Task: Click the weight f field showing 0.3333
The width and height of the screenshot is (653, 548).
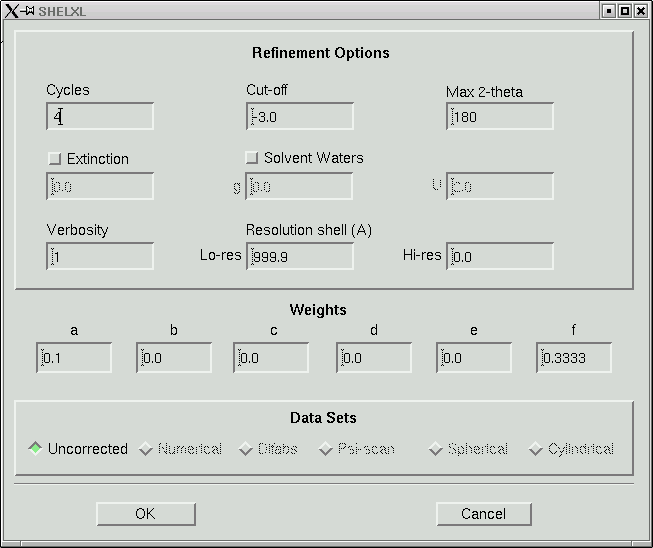Action: [574, 357]
